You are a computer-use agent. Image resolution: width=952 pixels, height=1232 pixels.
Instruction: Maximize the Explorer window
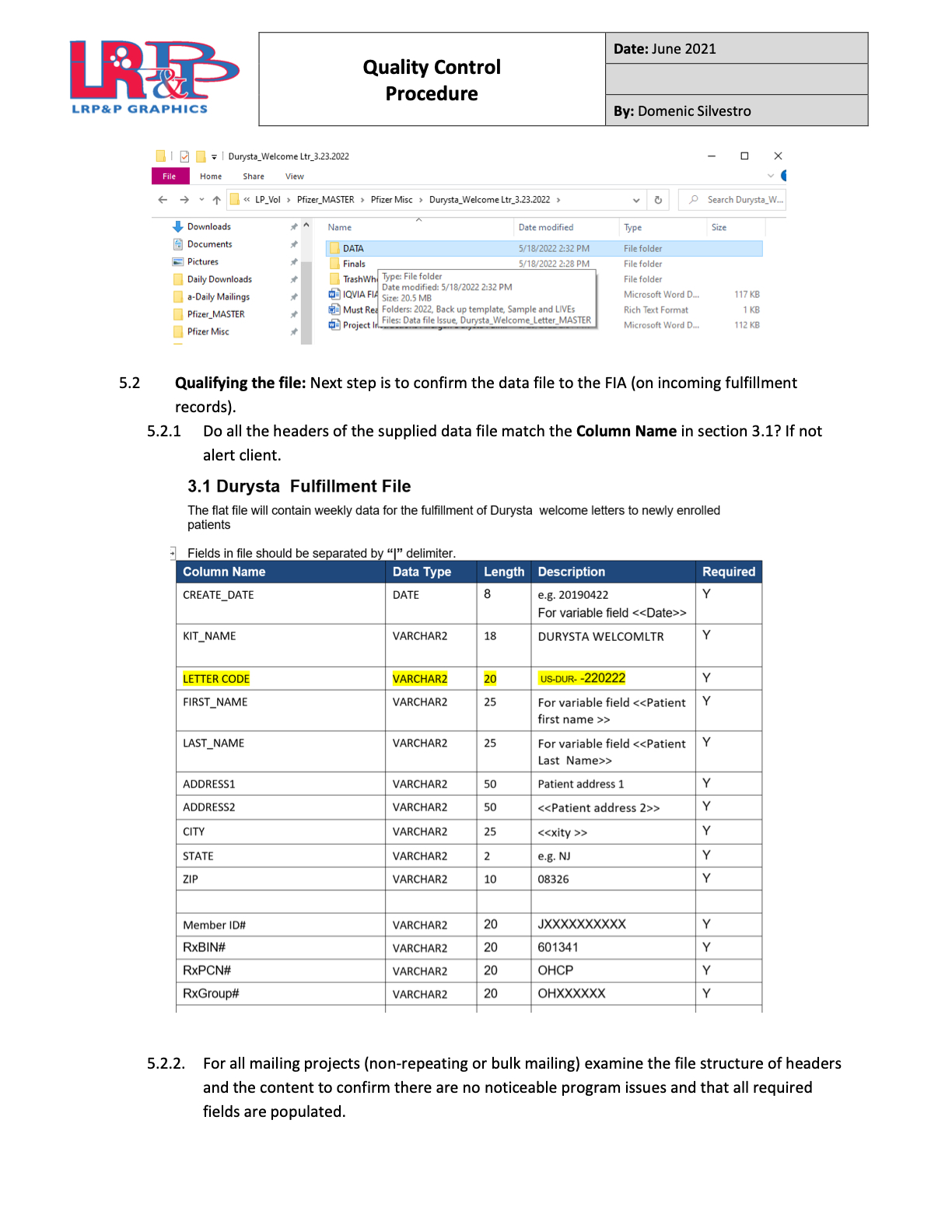744,156
